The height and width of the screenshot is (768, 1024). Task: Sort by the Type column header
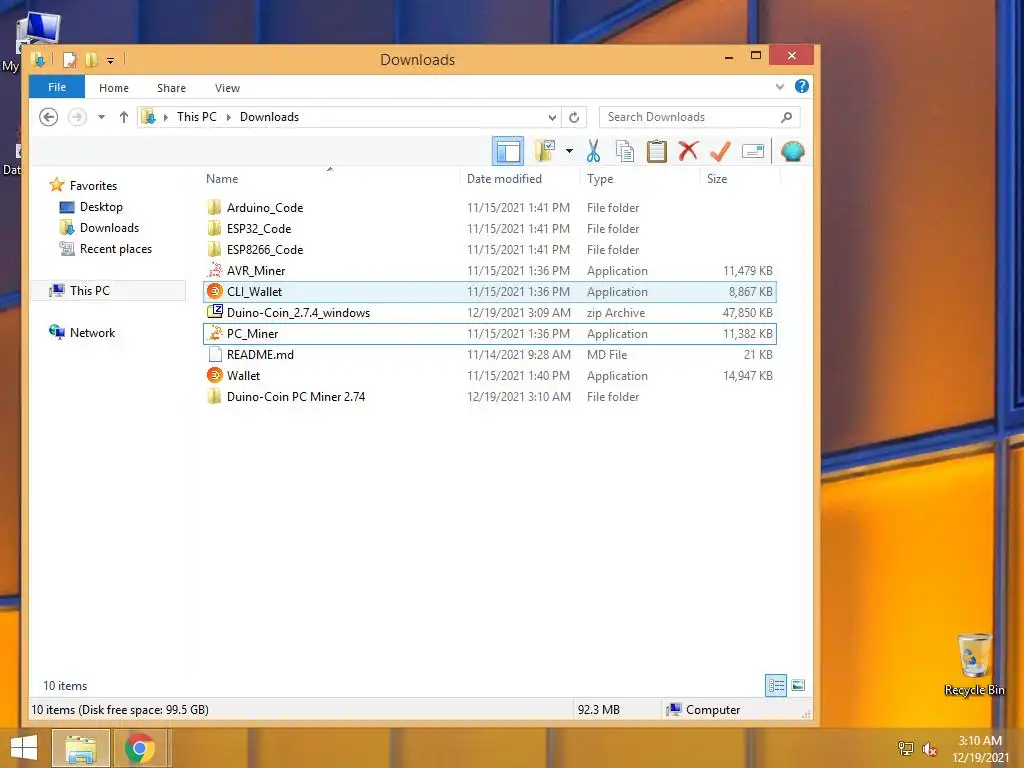(x=600, y=179)
